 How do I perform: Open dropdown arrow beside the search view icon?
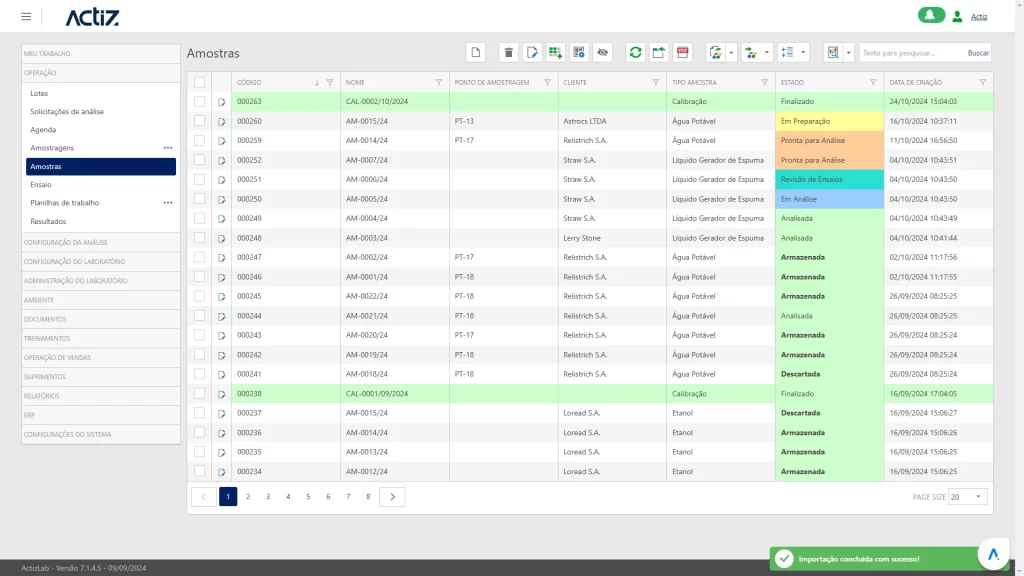849,52
